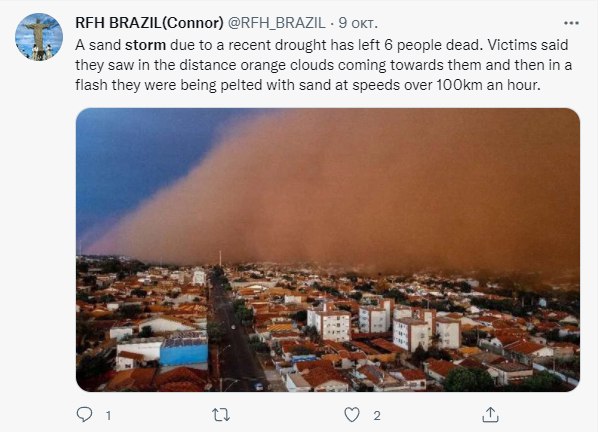Click the orange dust cloud in photo
This screenshot has width=607, height=432.
tap(360, 190)
